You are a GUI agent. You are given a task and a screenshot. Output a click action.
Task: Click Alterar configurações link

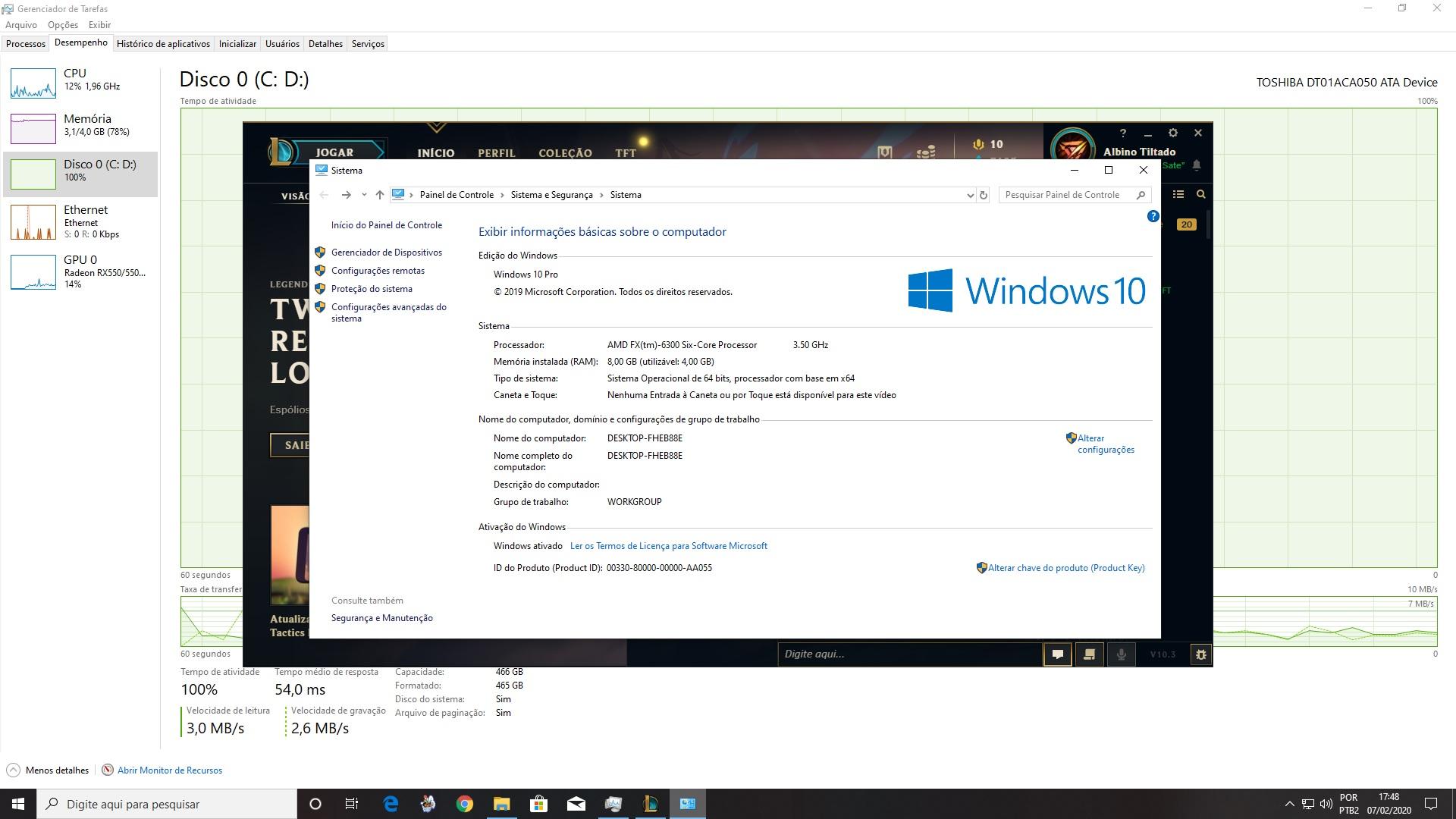click(1106, 444)
